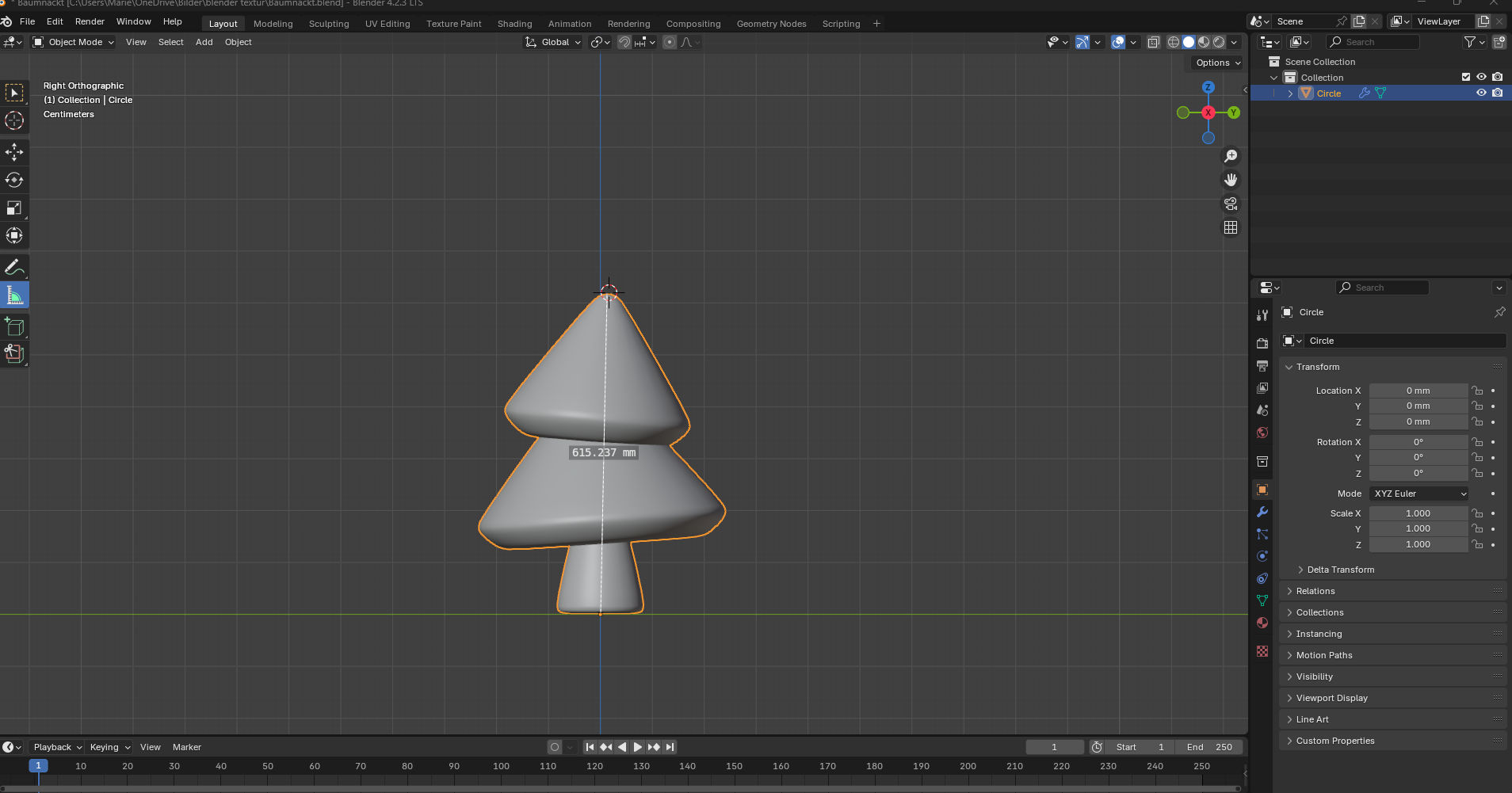Switch to the Shading workspace tab

[514, 24]
